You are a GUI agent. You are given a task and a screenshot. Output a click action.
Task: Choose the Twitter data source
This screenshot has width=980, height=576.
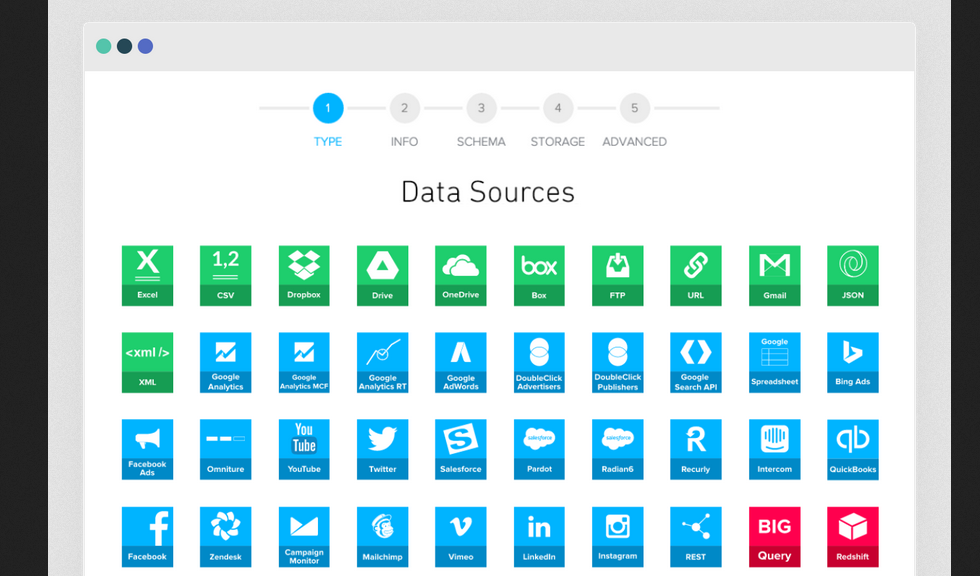pyautogui.click(x=382, y=449)
